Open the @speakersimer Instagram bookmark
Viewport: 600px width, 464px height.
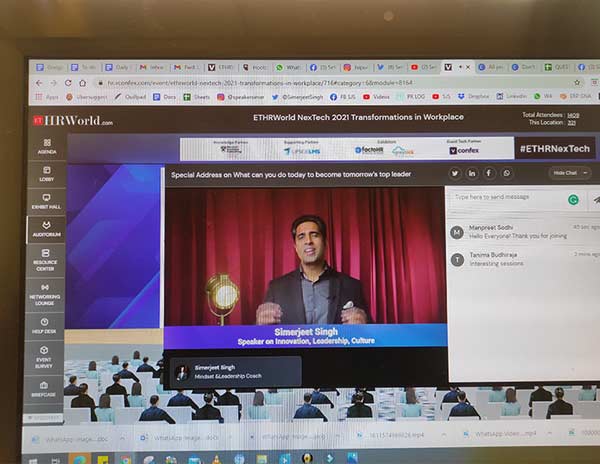point(241,97)
